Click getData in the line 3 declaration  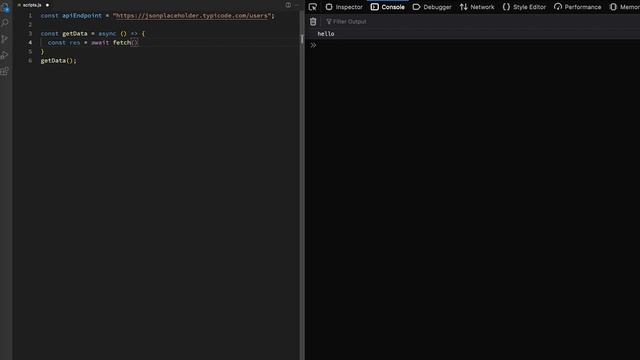pos(75,33)
